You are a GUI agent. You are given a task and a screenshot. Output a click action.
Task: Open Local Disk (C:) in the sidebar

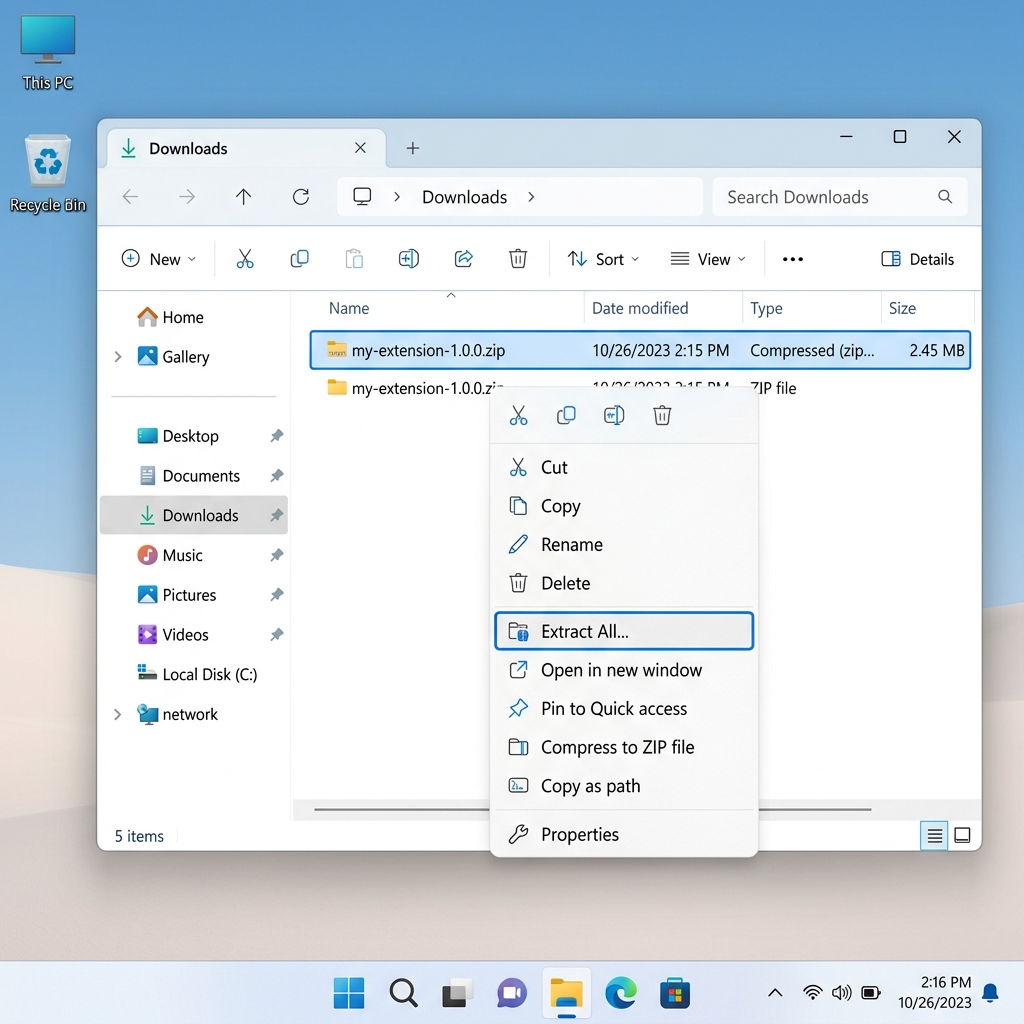tap(197, 674)
